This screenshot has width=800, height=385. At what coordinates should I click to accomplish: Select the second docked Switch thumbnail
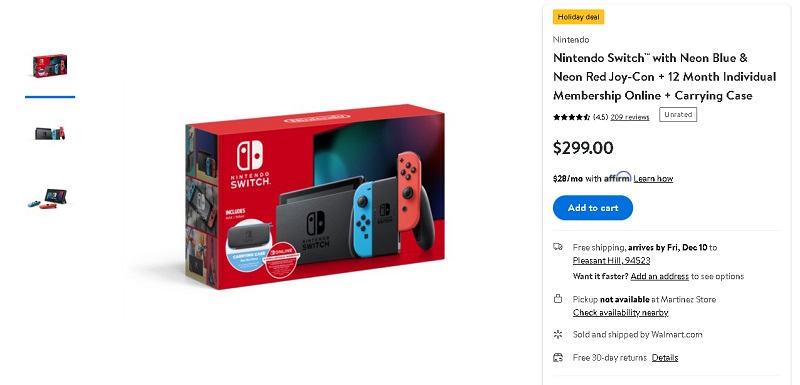pyautogui.click(x=50, y=133)
